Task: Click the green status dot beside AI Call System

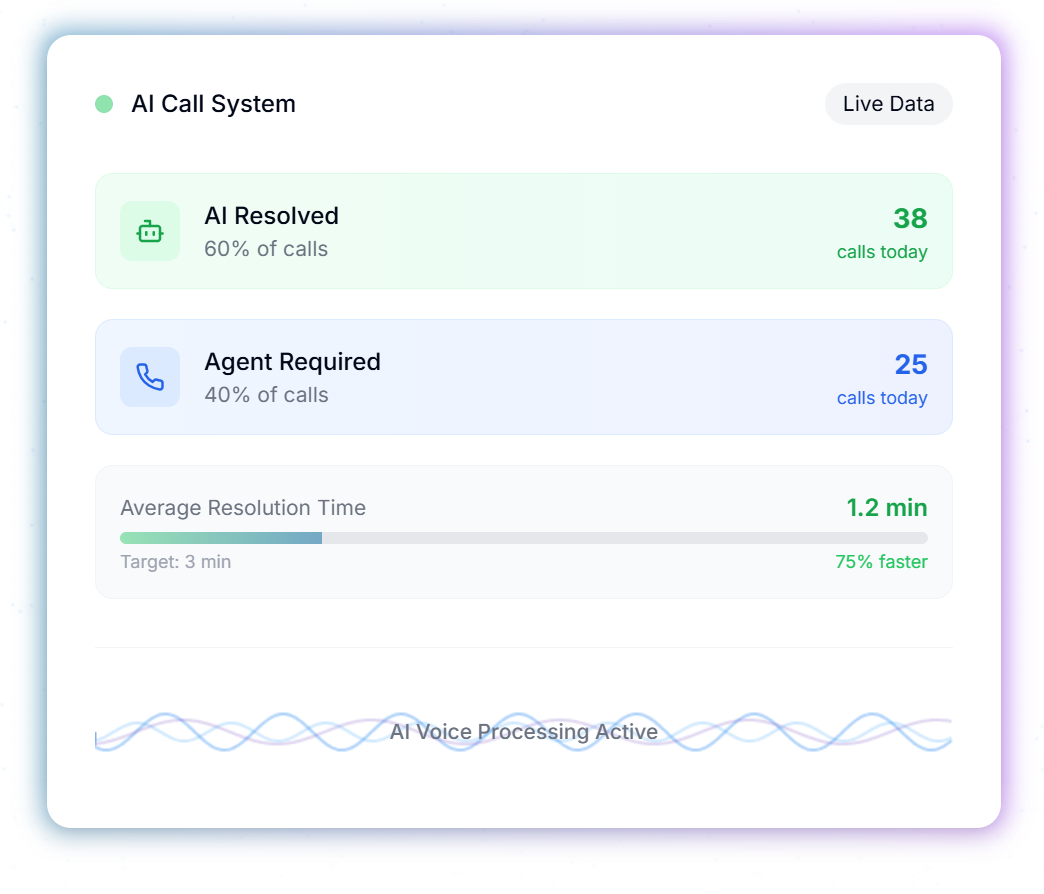Action: (x=104, y=104)
